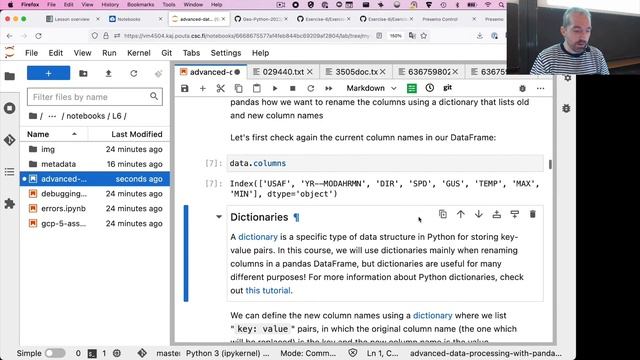Restart kernel and run all cells
This screenshot has height=360, width=640.
click(x=329, y=88)
